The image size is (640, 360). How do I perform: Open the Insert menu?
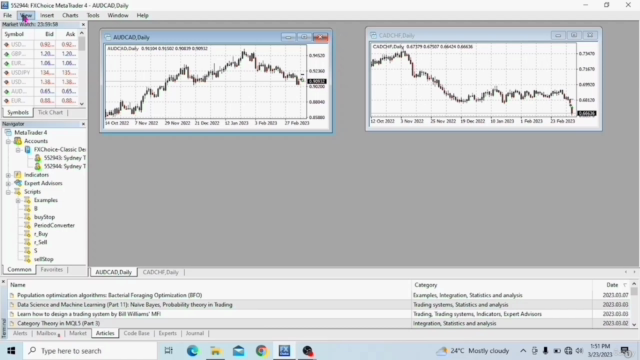[47, 16]
